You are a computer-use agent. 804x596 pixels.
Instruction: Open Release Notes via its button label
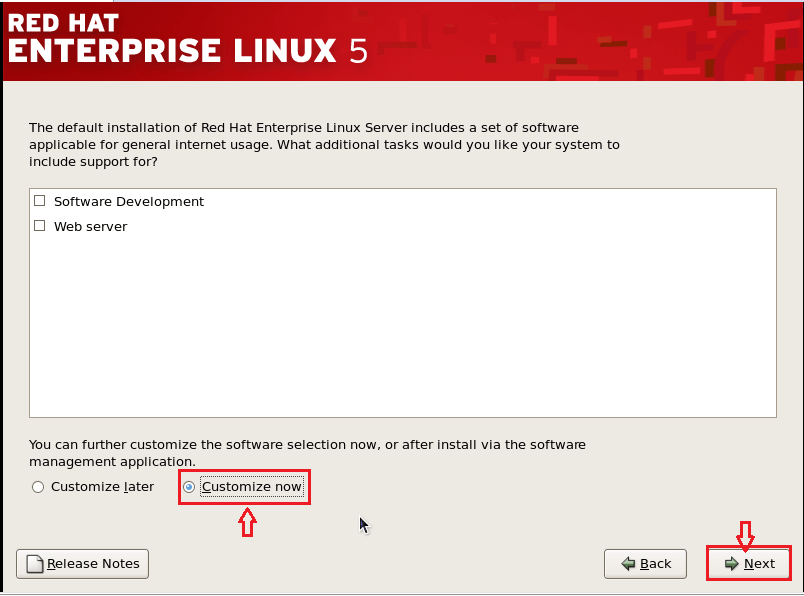(x=93, y=564)
